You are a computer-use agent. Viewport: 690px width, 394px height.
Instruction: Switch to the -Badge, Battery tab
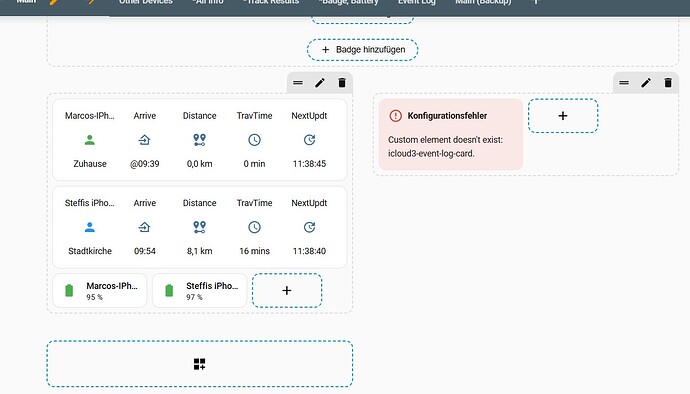click(349, 2)
